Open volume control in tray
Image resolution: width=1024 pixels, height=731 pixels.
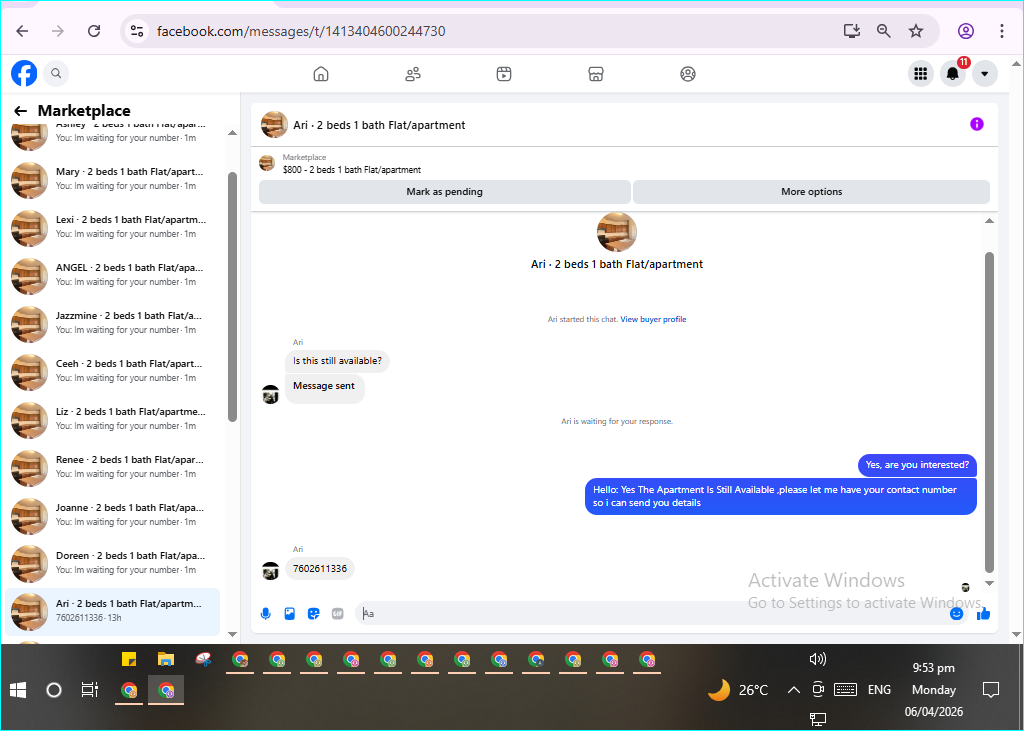point(818,659)
